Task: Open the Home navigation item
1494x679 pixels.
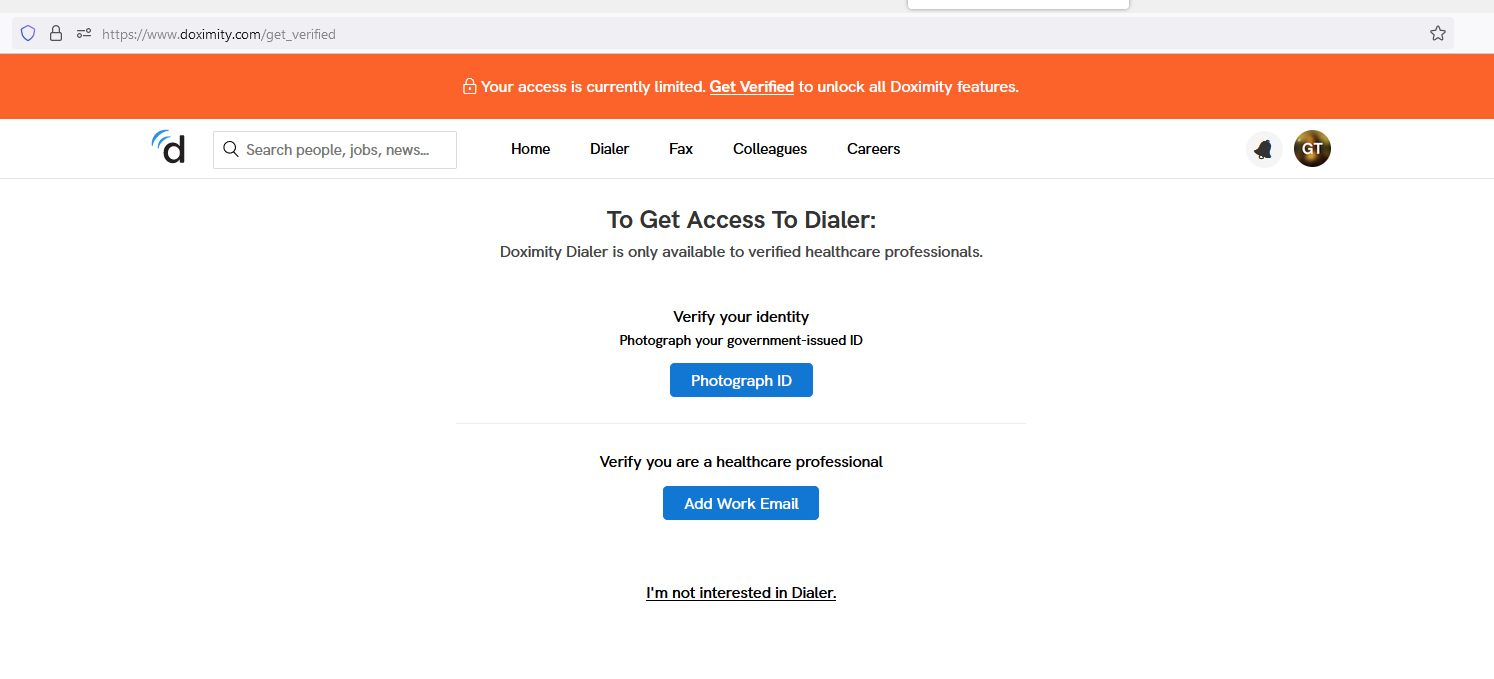Action: click(530, 148)
